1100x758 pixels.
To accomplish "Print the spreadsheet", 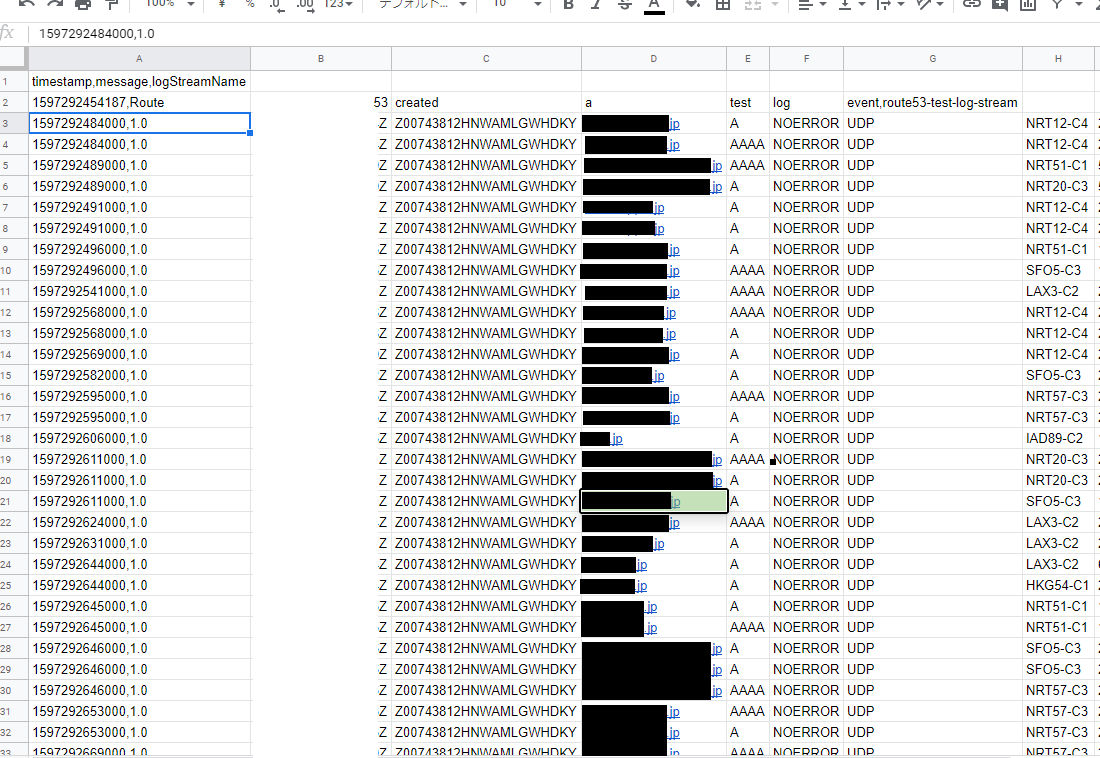I will click(x=83, y=4).
